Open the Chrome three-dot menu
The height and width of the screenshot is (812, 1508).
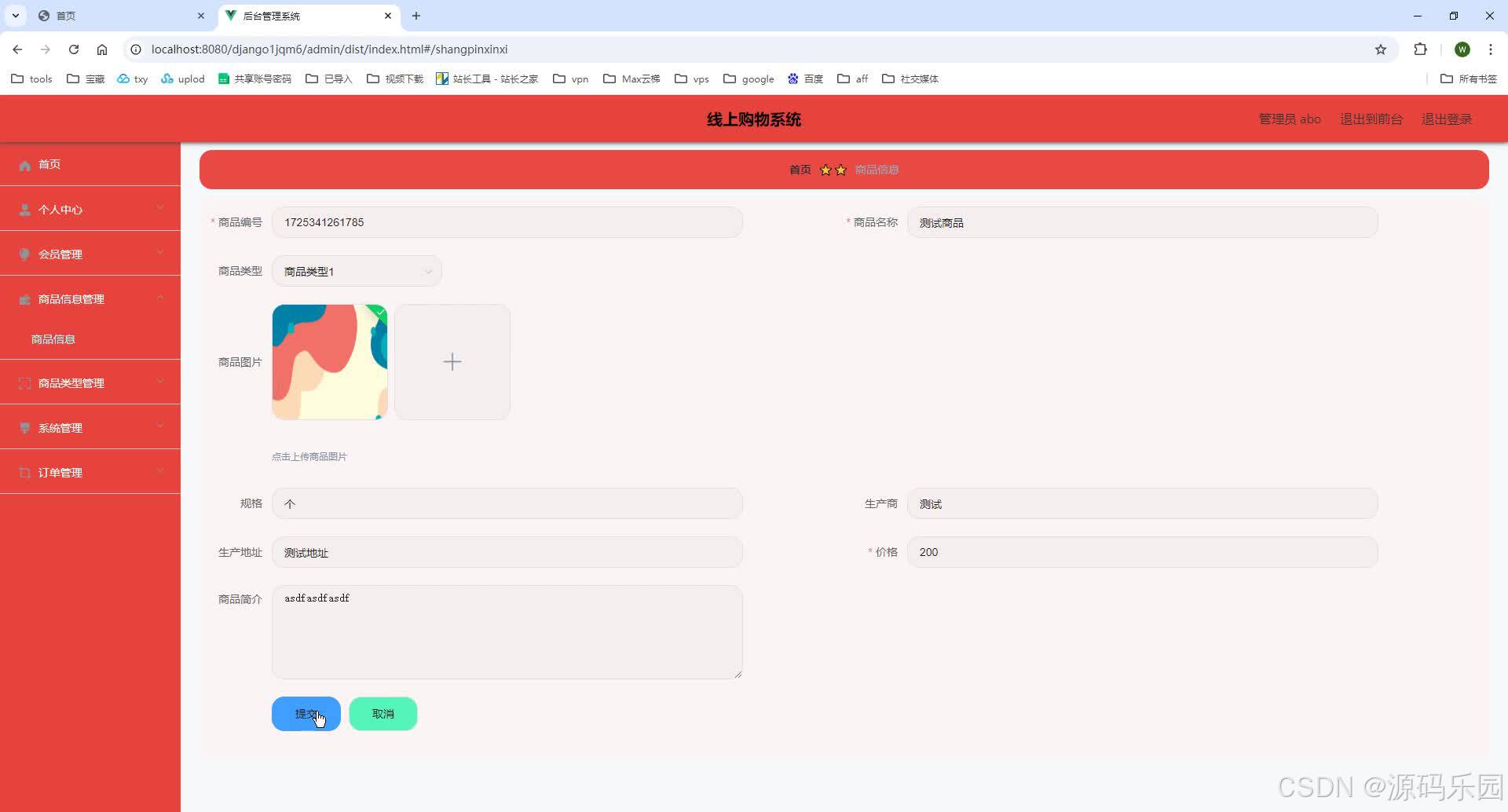[1491, 49]
